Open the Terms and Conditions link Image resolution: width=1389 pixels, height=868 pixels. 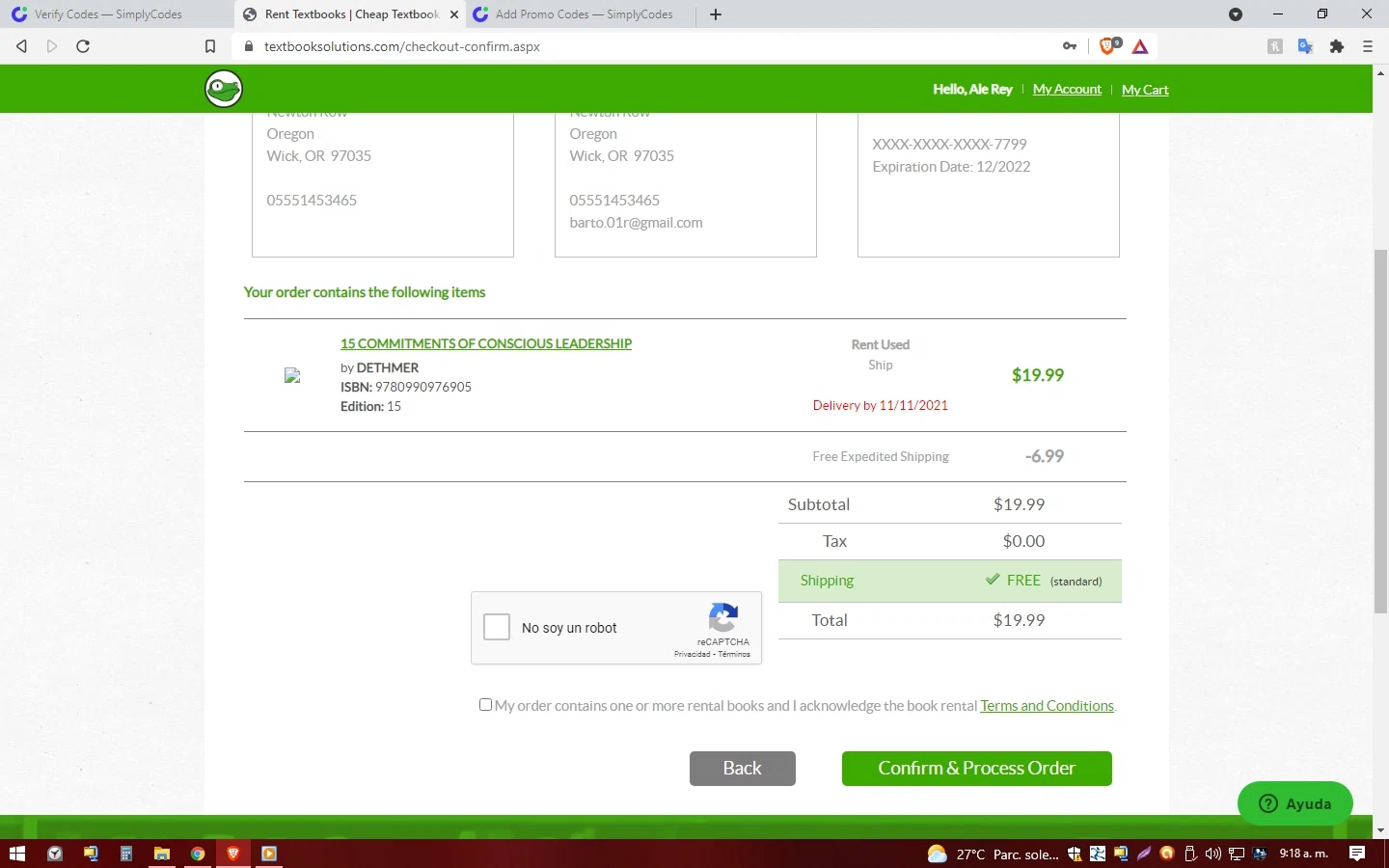1047,706
